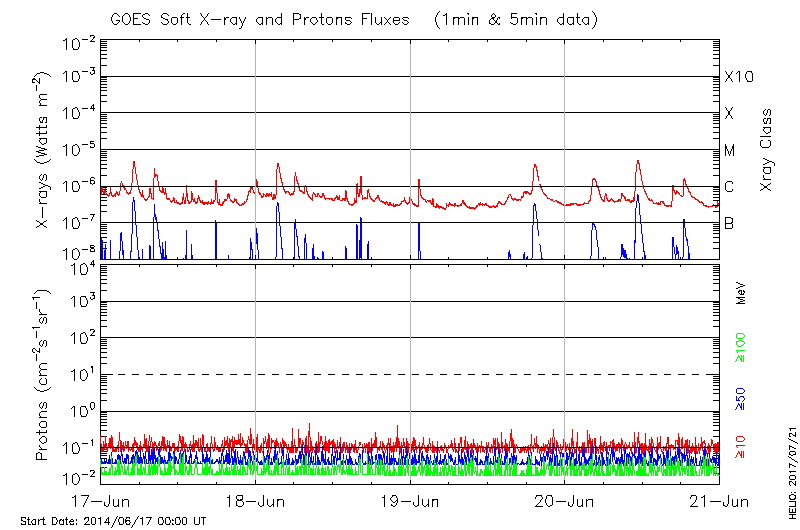Click the "Xray Class" vertical label on the right
The height and width of the screenshot is (530, 800).
tap(766, 150)
